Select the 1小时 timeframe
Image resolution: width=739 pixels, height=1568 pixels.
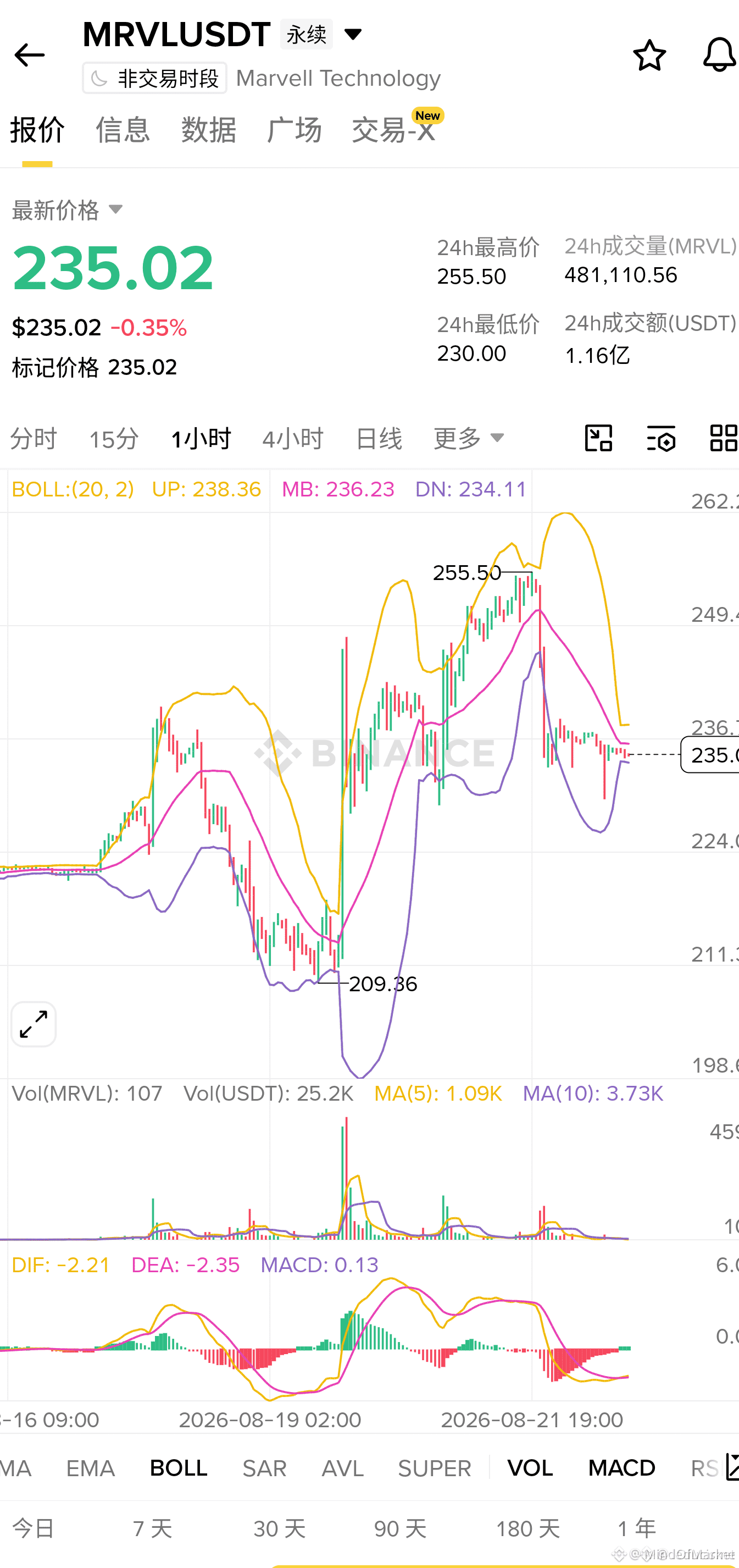pyautogui.click(x=201, y=438)
